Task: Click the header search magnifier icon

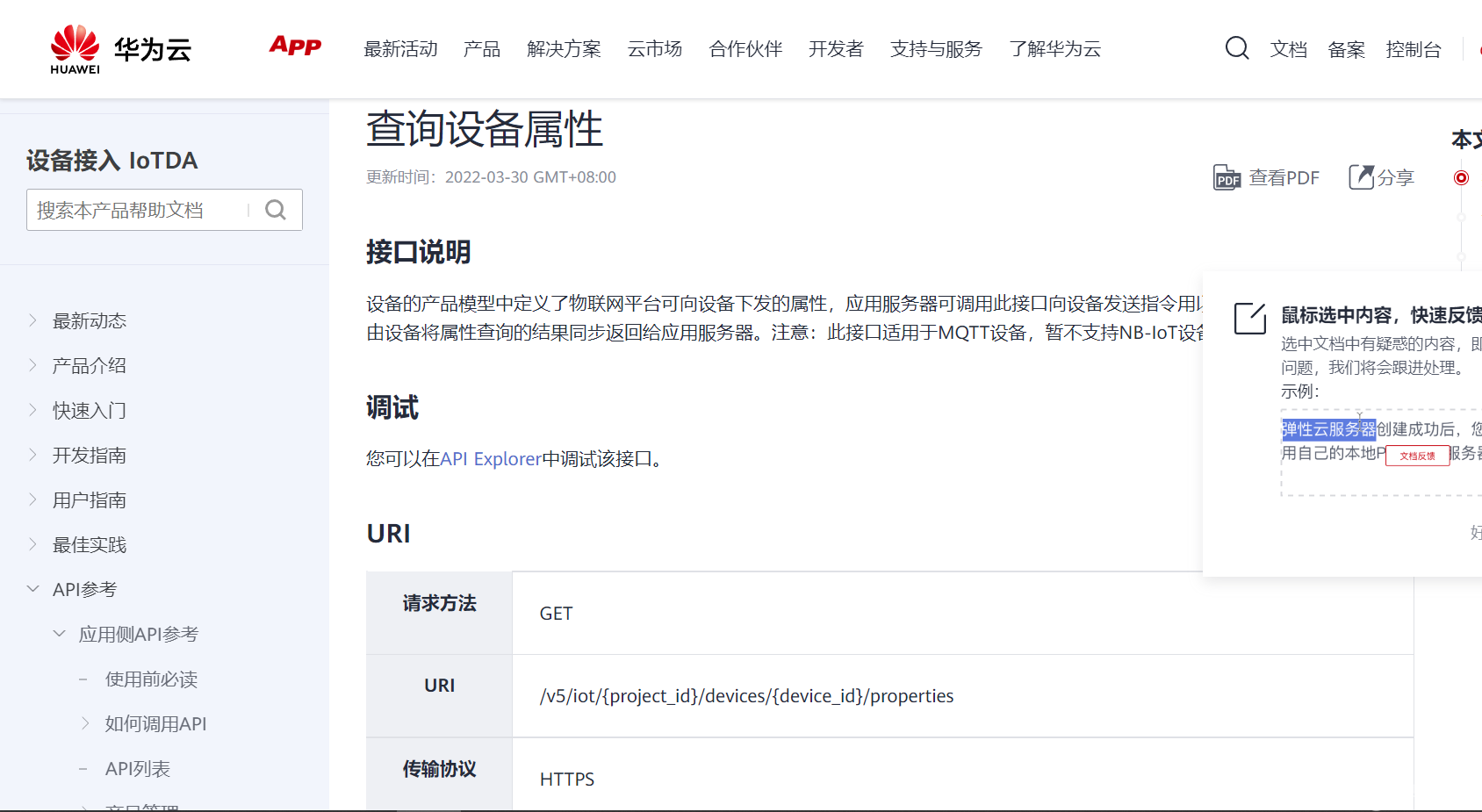Action: click(1237, 47)
